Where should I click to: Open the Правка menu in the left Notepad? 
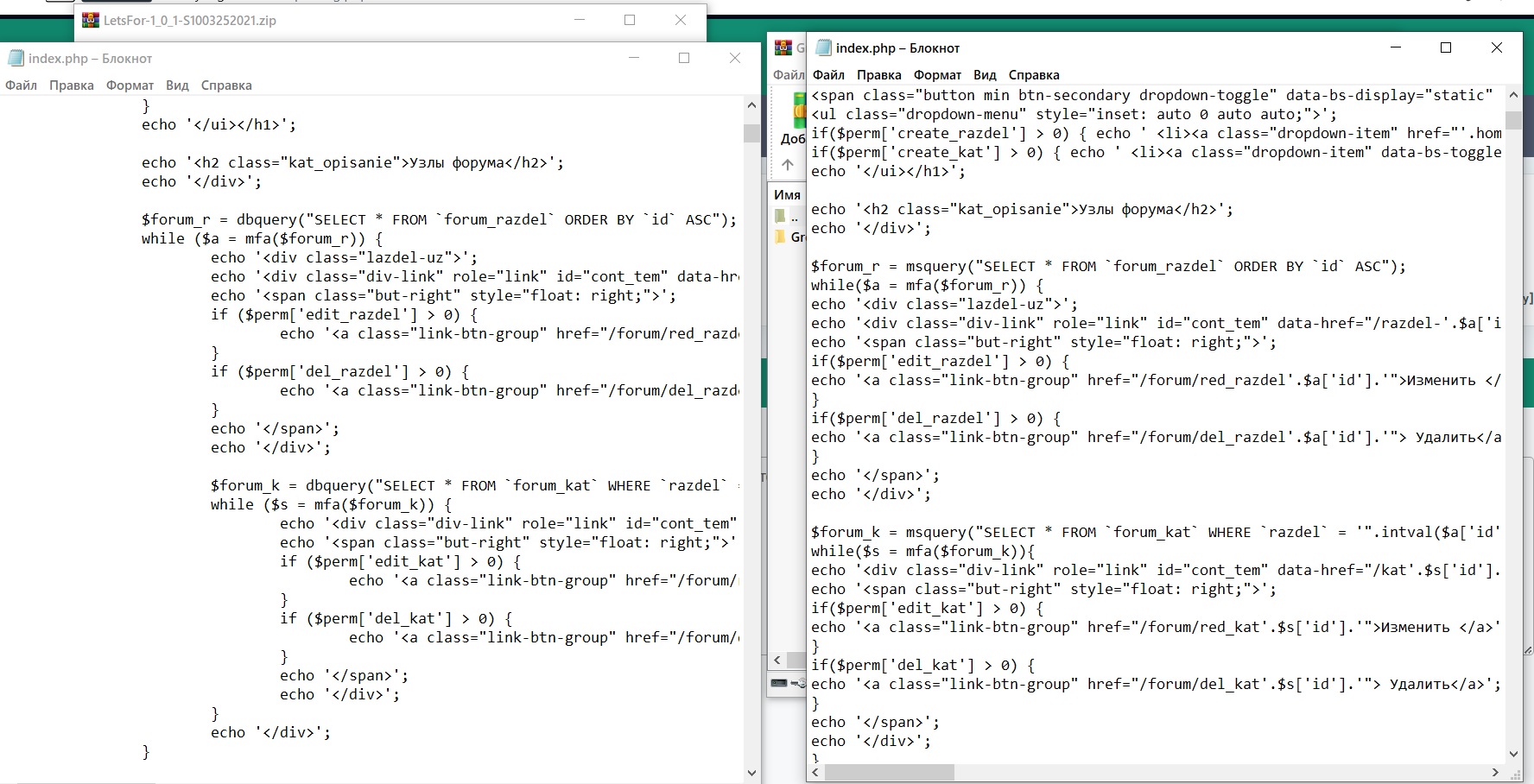pyautogui.click(x=71, y=85)
